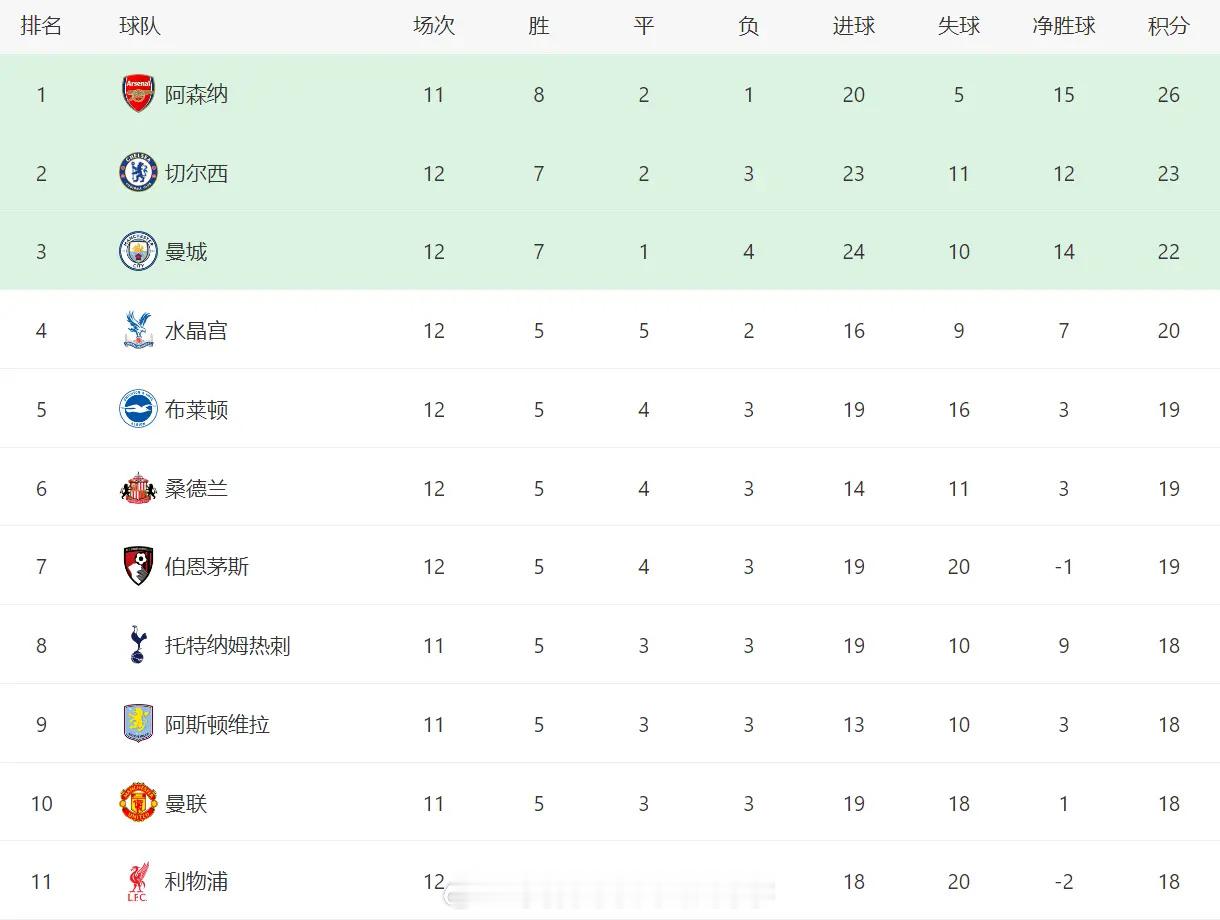The height and width of the screenshot is (920, 1220).
Task: Click the 进球 column header
Action: [x=853, y=26]
